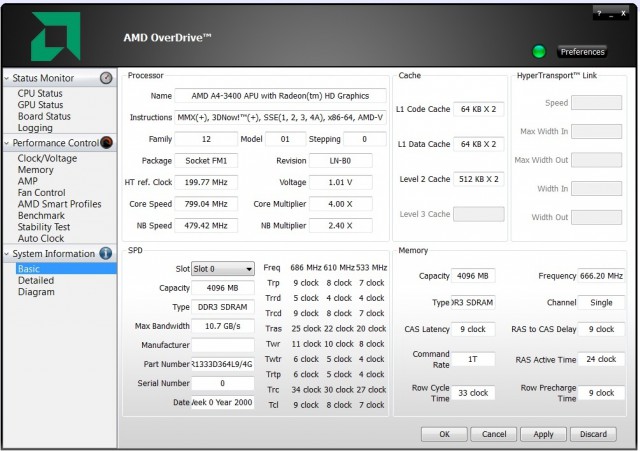
Task: Click the Performance Control speedometer icon
Action: [107, 142]
